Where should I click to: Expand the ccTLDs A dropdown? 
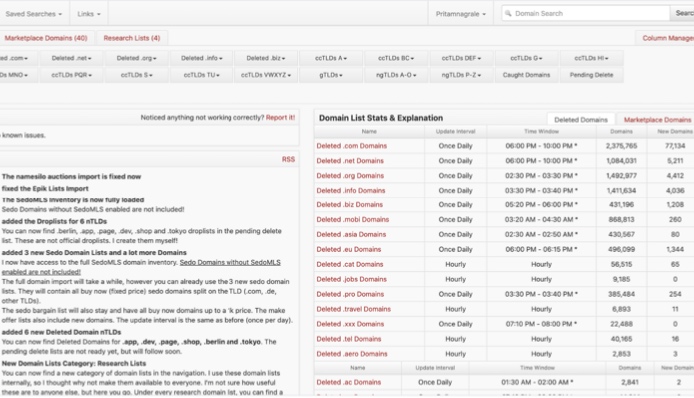click(x=331, y=58)
